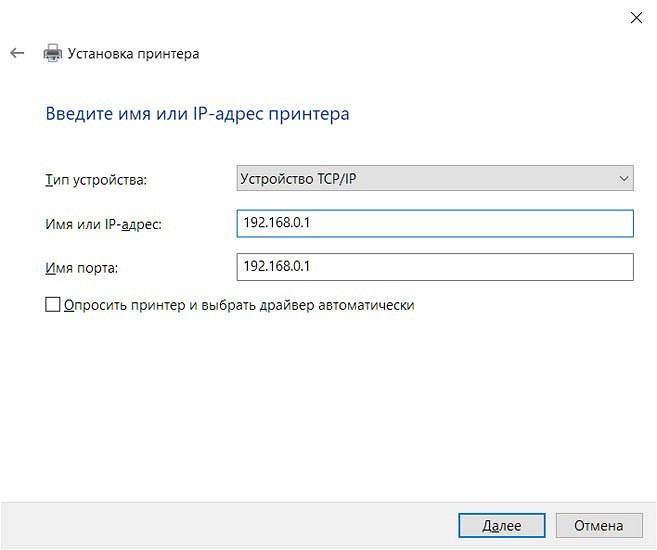Click the Установка принтера title text
657x550 pixels.
133,54
